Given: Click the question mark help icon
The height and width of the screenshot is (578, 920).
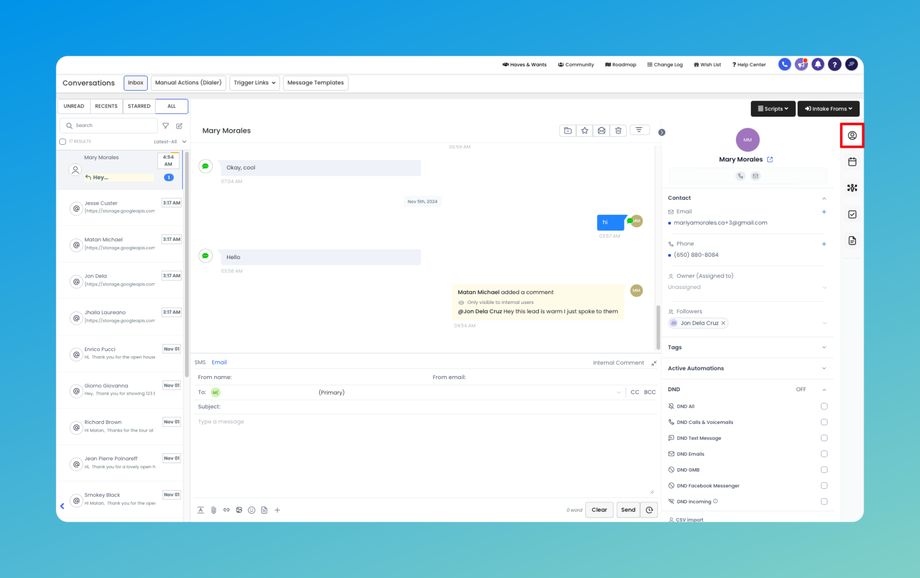Looking at the screenshot, I should click(x=834, y=65).
